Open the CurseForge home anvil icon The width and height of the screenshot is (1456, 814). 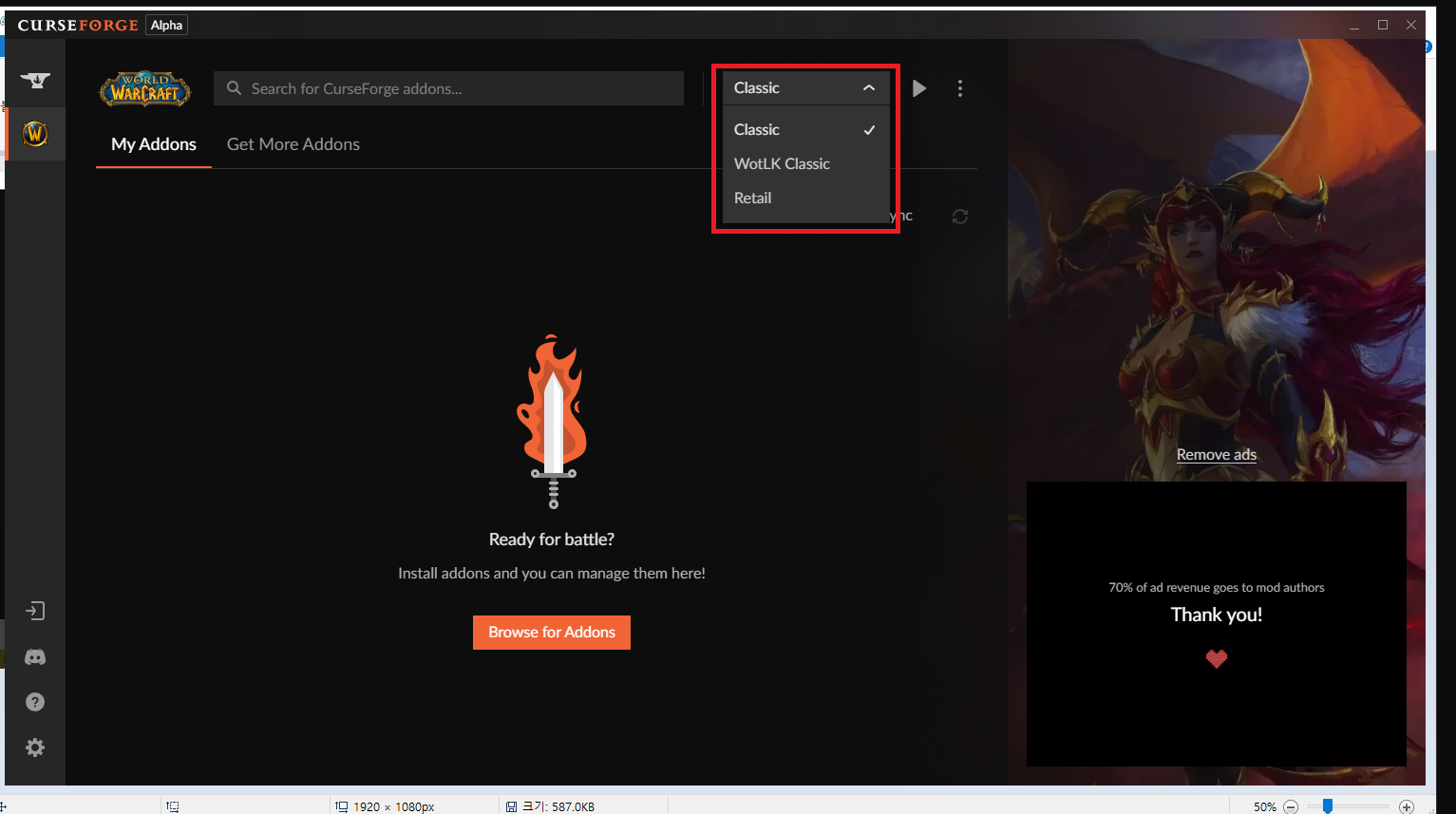click(35, 81)
